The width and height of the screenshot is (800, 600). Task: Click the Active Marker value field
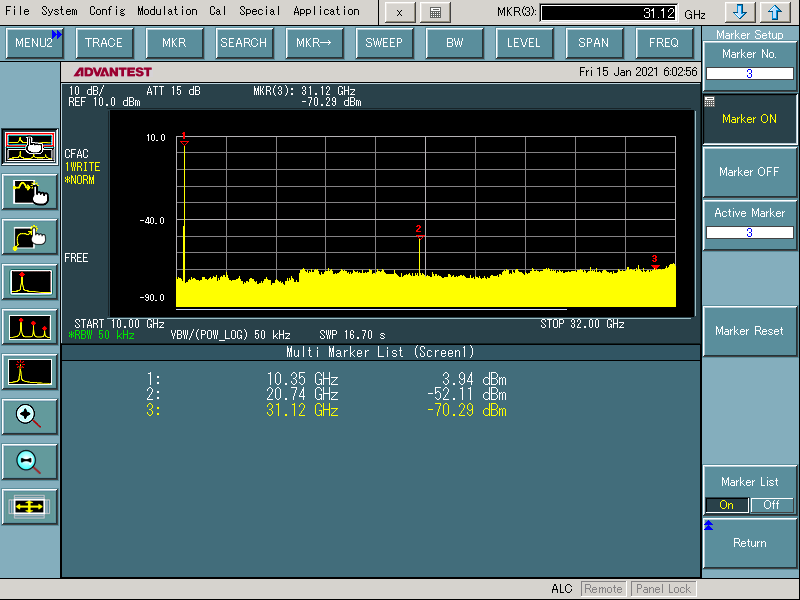(x=750, y=233)
